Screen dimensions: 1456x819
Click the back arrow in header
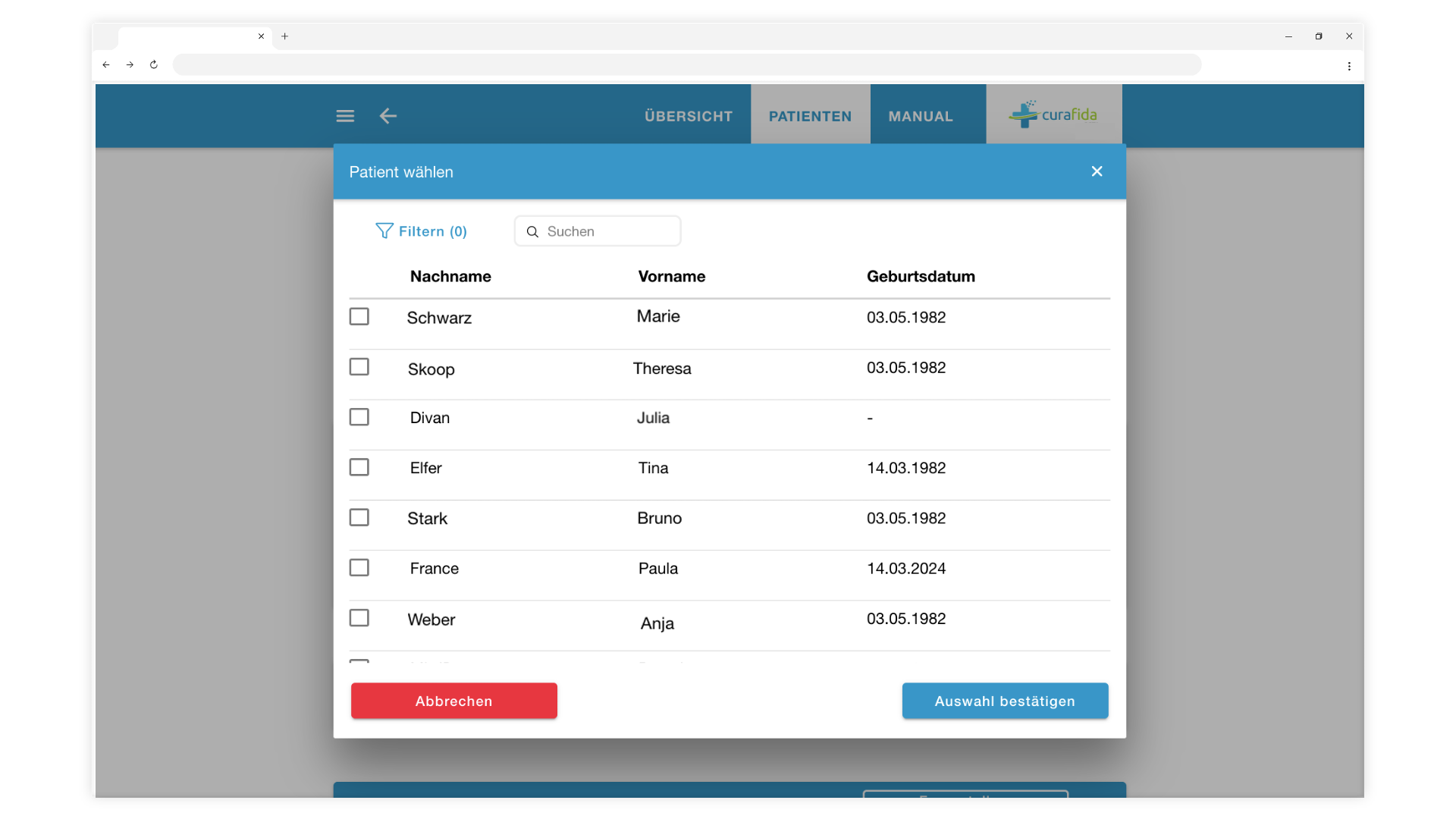pyautogui.click(x=388, y=116)
